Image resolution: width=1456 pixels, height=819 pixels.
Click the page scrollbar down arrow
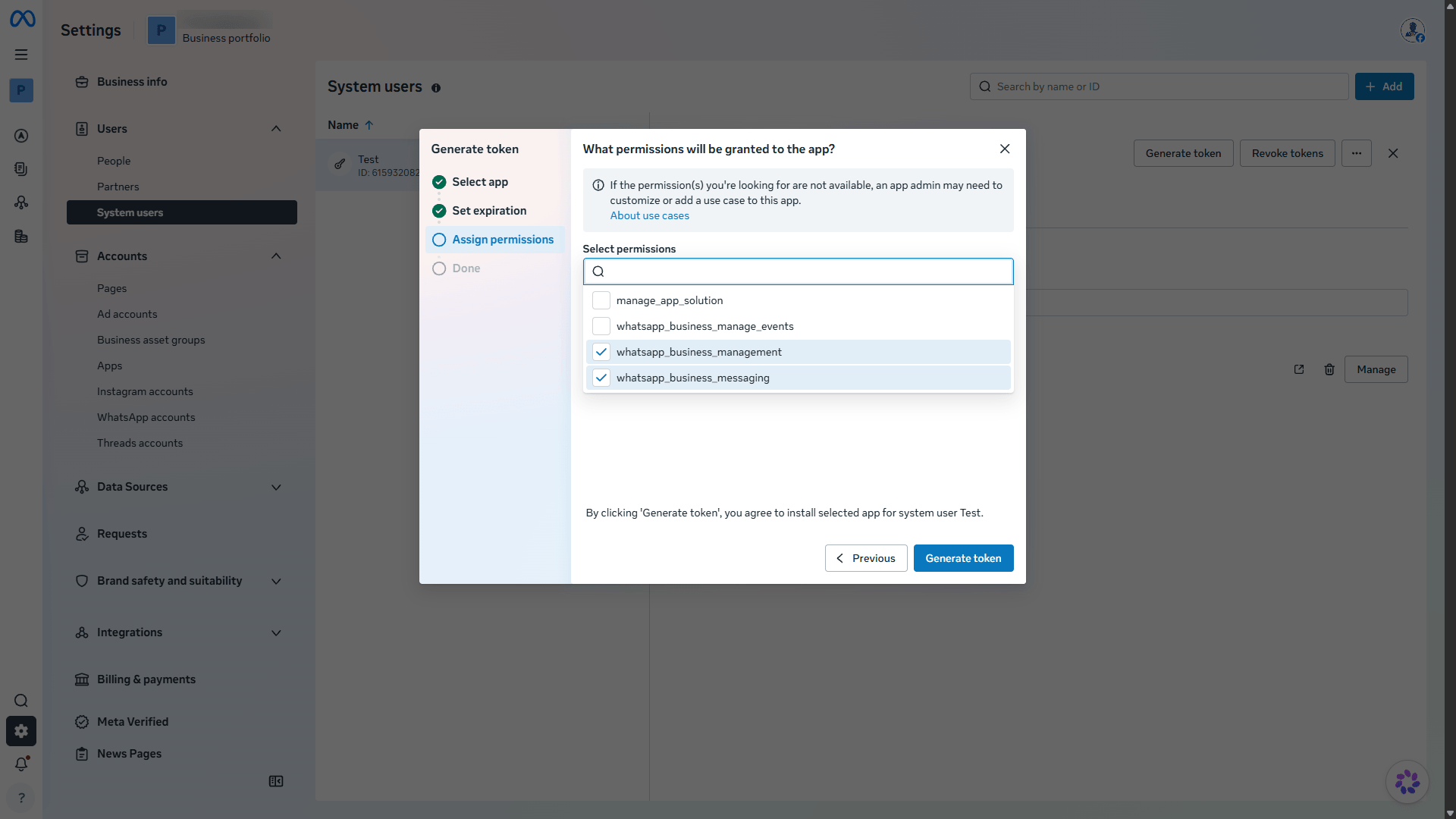click(x=1450, y=813)
